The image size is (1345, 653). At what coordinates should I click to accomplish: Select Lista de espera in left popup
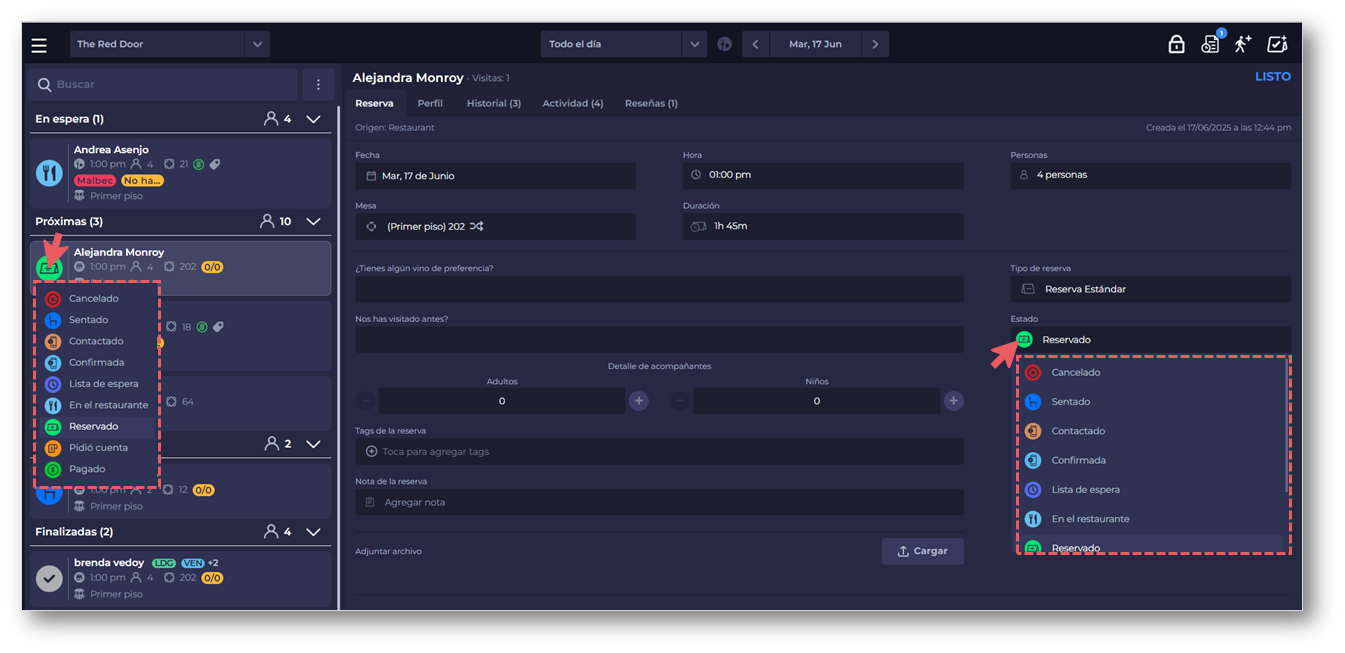pyautogui.click(x=97, y=383)
